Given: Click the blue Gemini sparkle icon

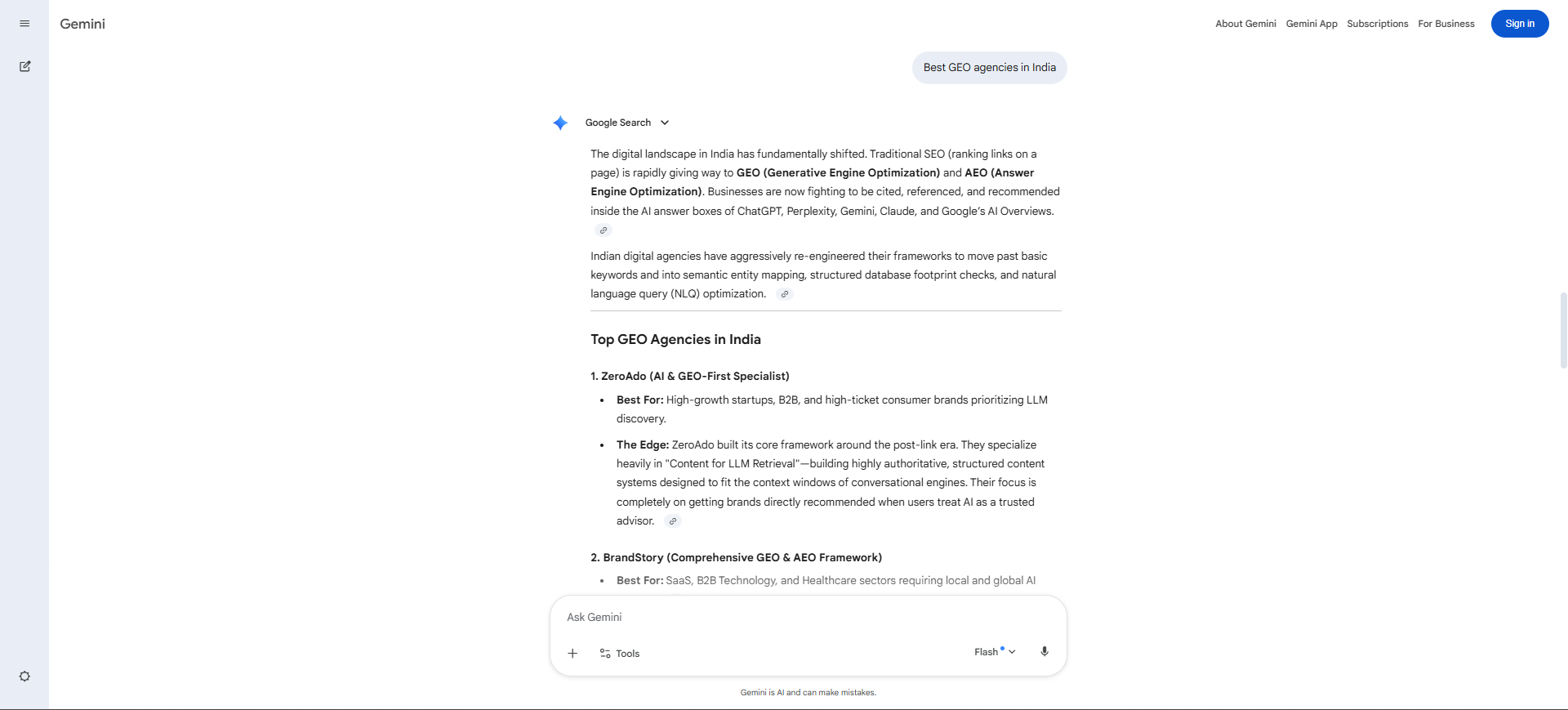Looking at the screenshot, I should click(560, 123).
